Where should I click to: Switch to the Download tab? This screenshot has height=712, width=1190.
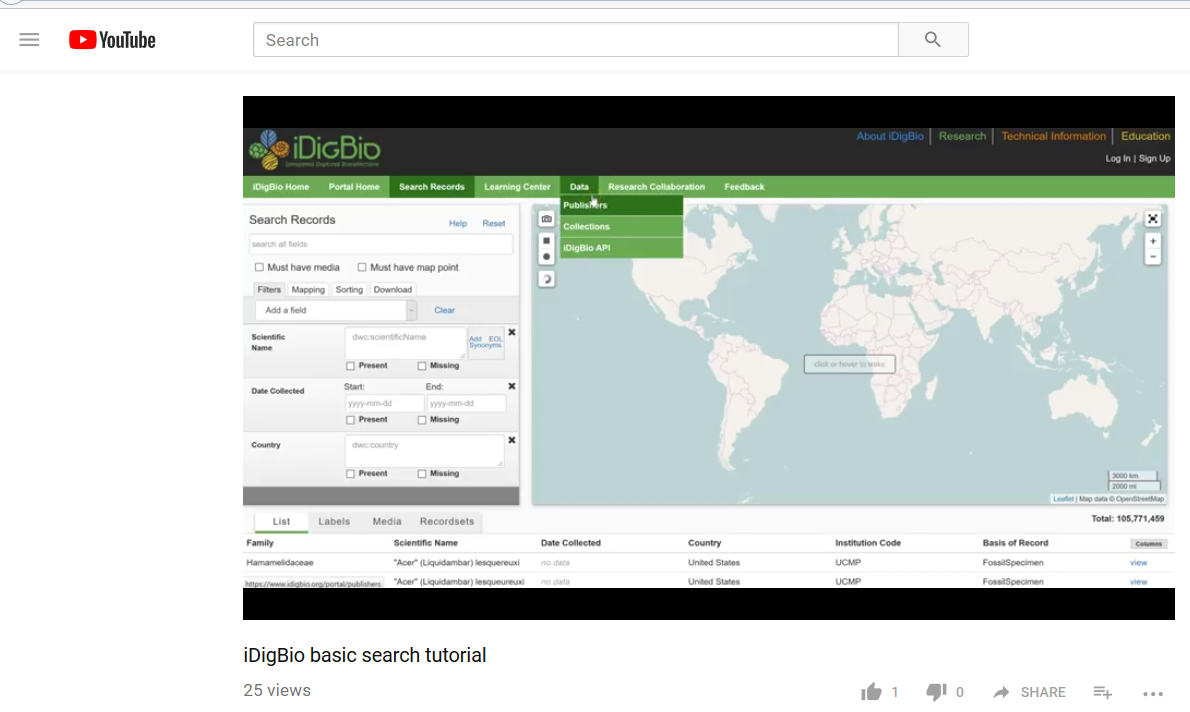(392, 289)
